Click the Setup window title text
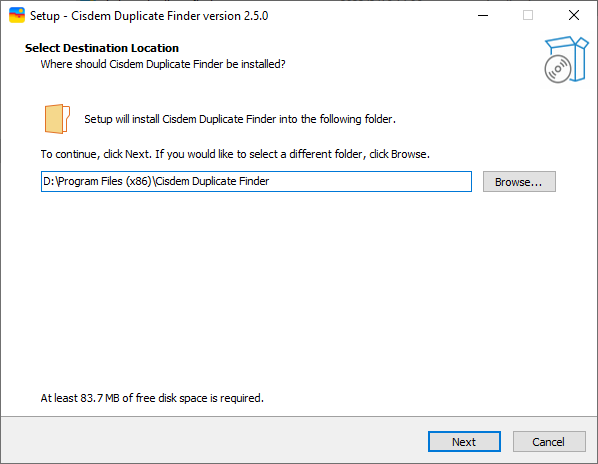This screenshot has width=598, height=464. click(149, 16)
